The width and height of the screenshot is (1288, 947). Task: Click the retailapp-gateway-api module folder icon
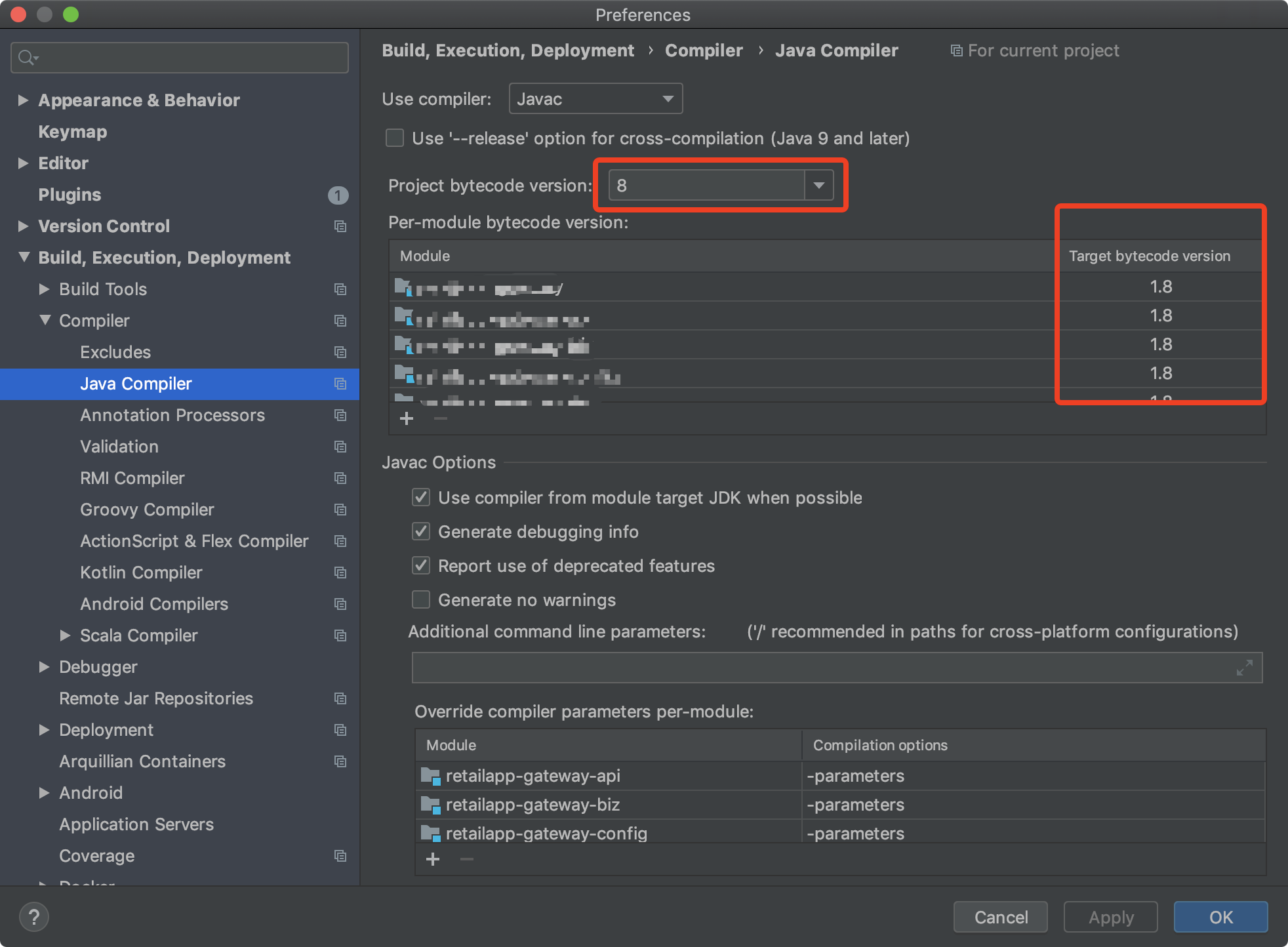click(432, 776)
